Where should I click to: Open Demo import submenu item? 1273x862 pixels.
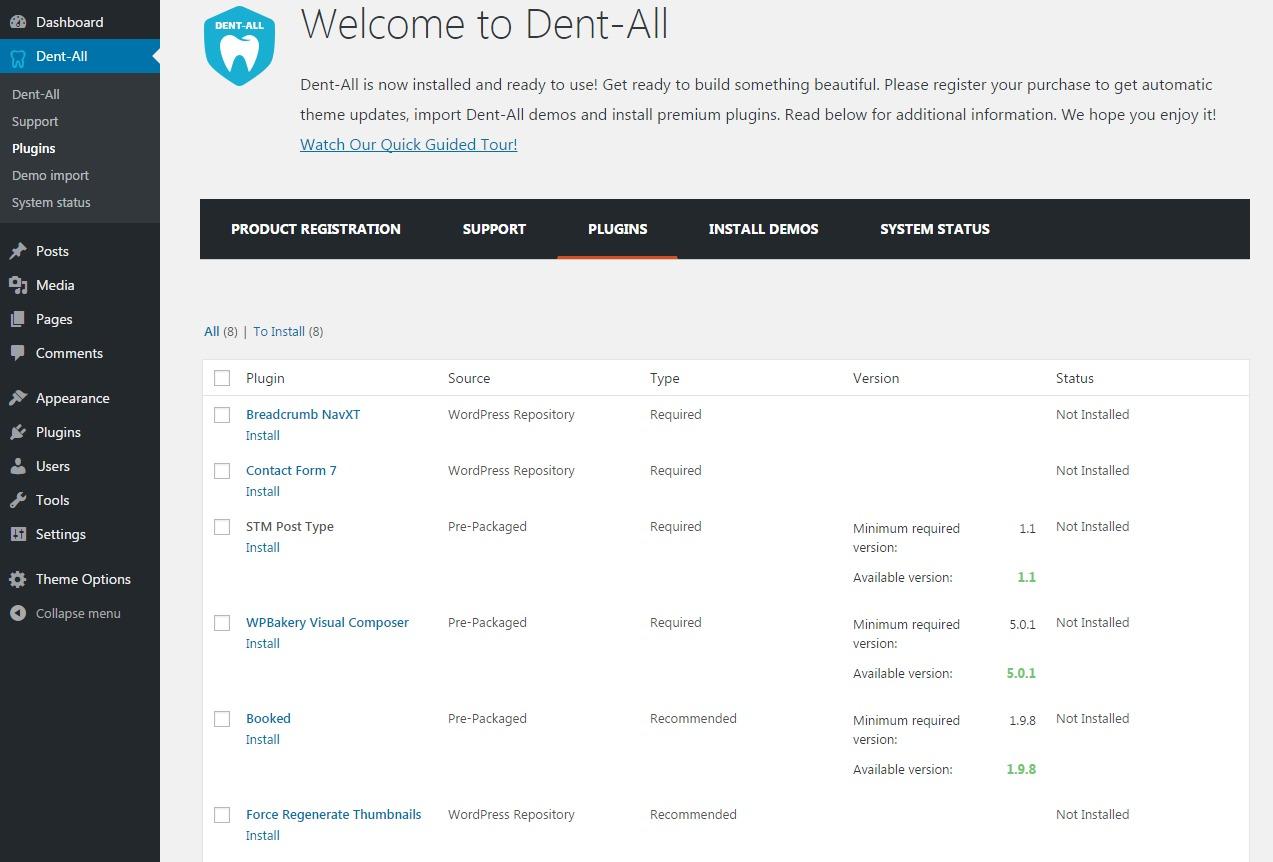point(50,175)
